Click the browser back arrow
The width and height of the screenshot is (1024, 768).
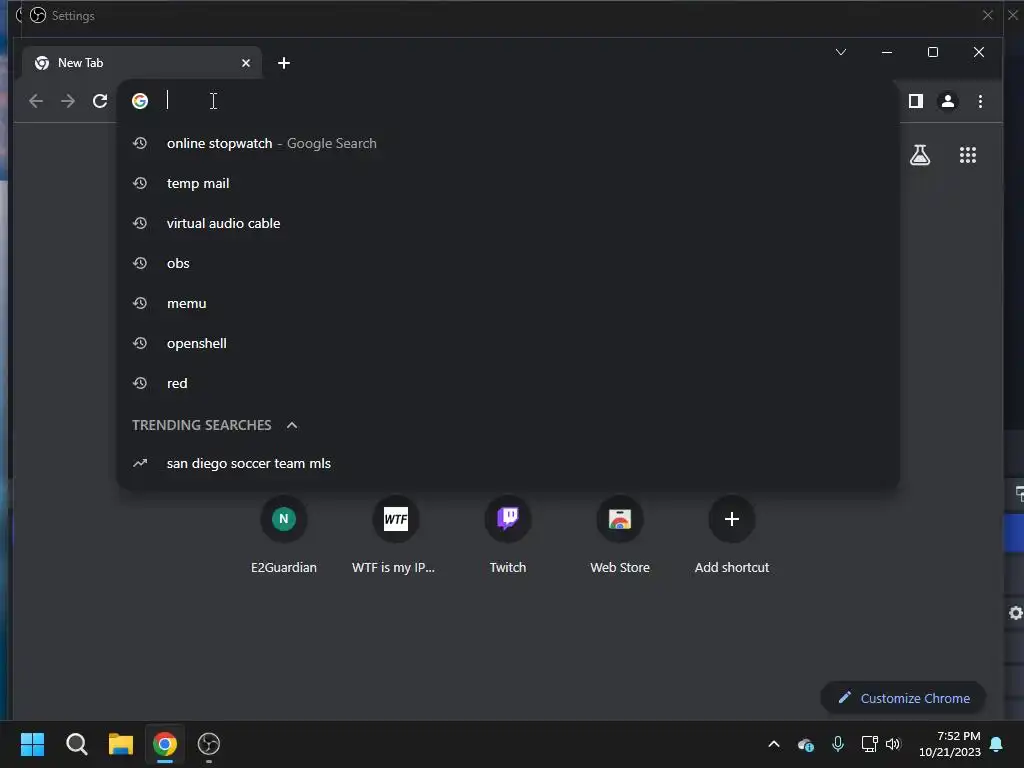point(36,101)
